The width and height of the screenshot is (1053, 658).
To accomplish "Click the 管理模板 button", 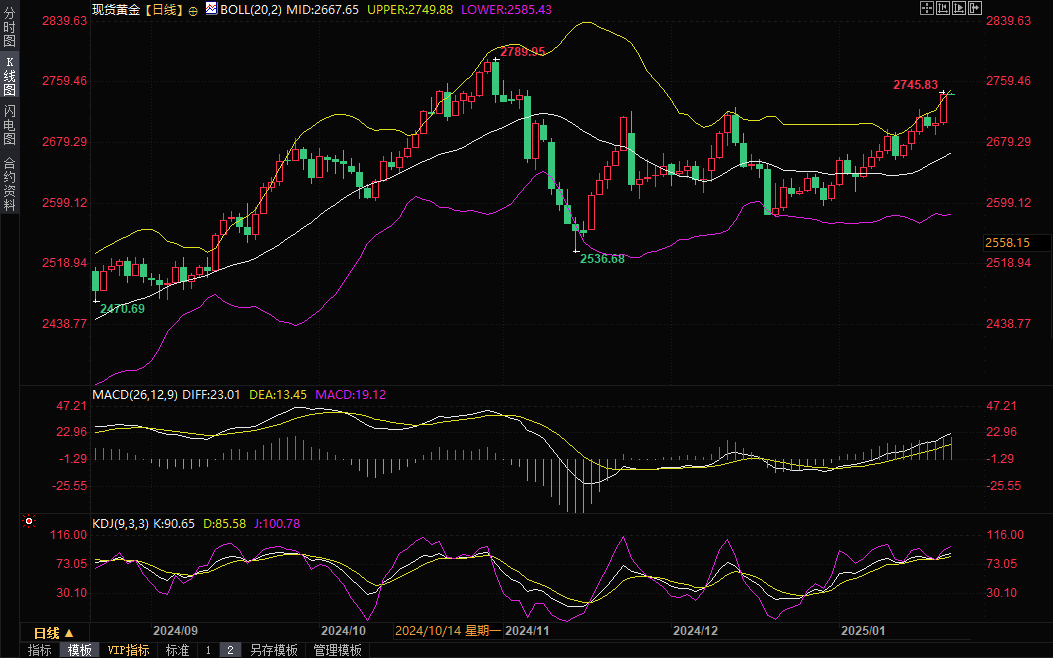I will point(337,650).
